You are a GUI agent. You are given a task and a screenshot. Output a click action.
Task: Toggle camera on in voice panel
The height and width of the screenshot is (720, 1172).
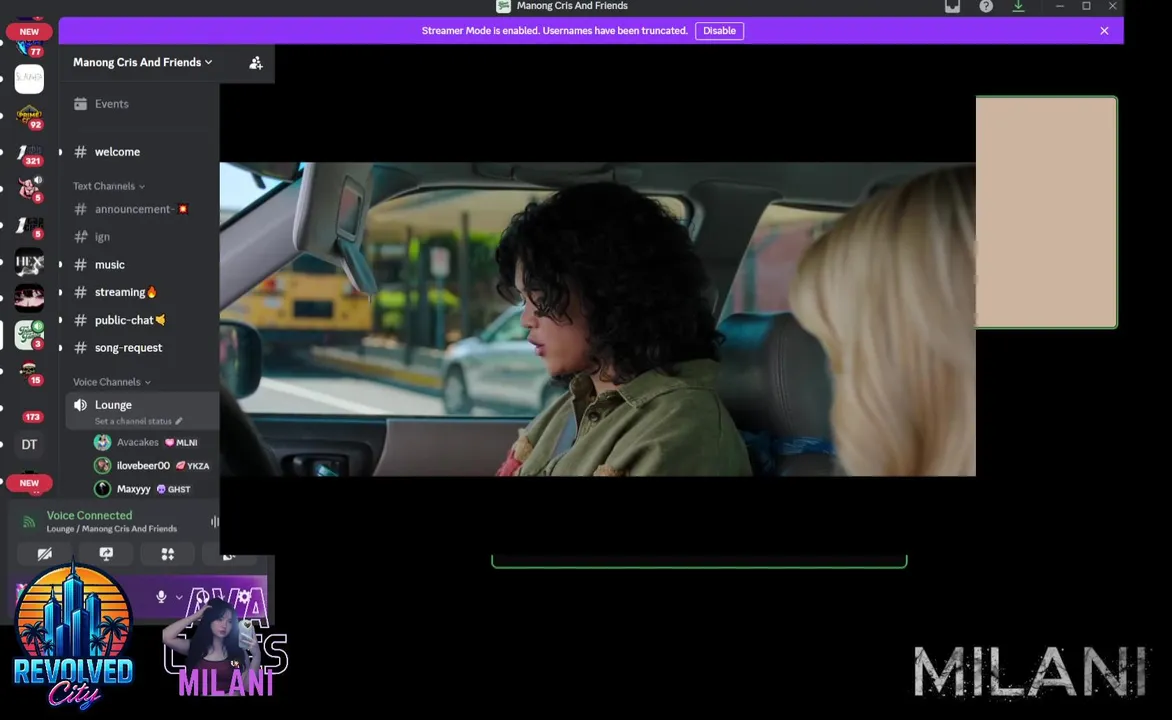coord(45,554)
